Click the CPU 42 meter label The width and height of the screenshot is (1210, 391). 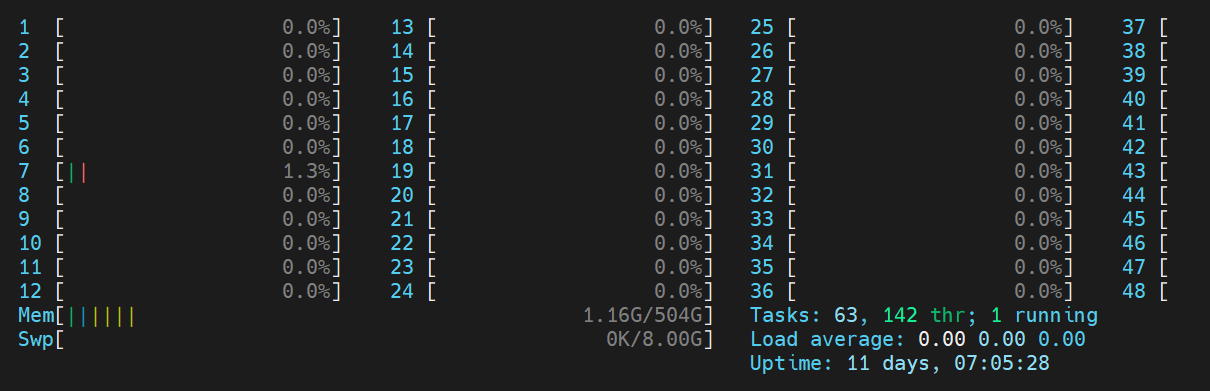click(x=1134, y=147)
